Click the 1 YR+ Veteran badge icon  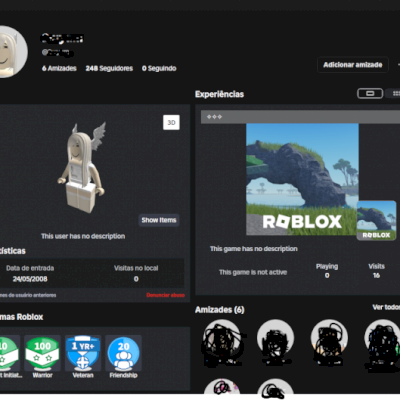pyautogui.click(x=83, y=353)
